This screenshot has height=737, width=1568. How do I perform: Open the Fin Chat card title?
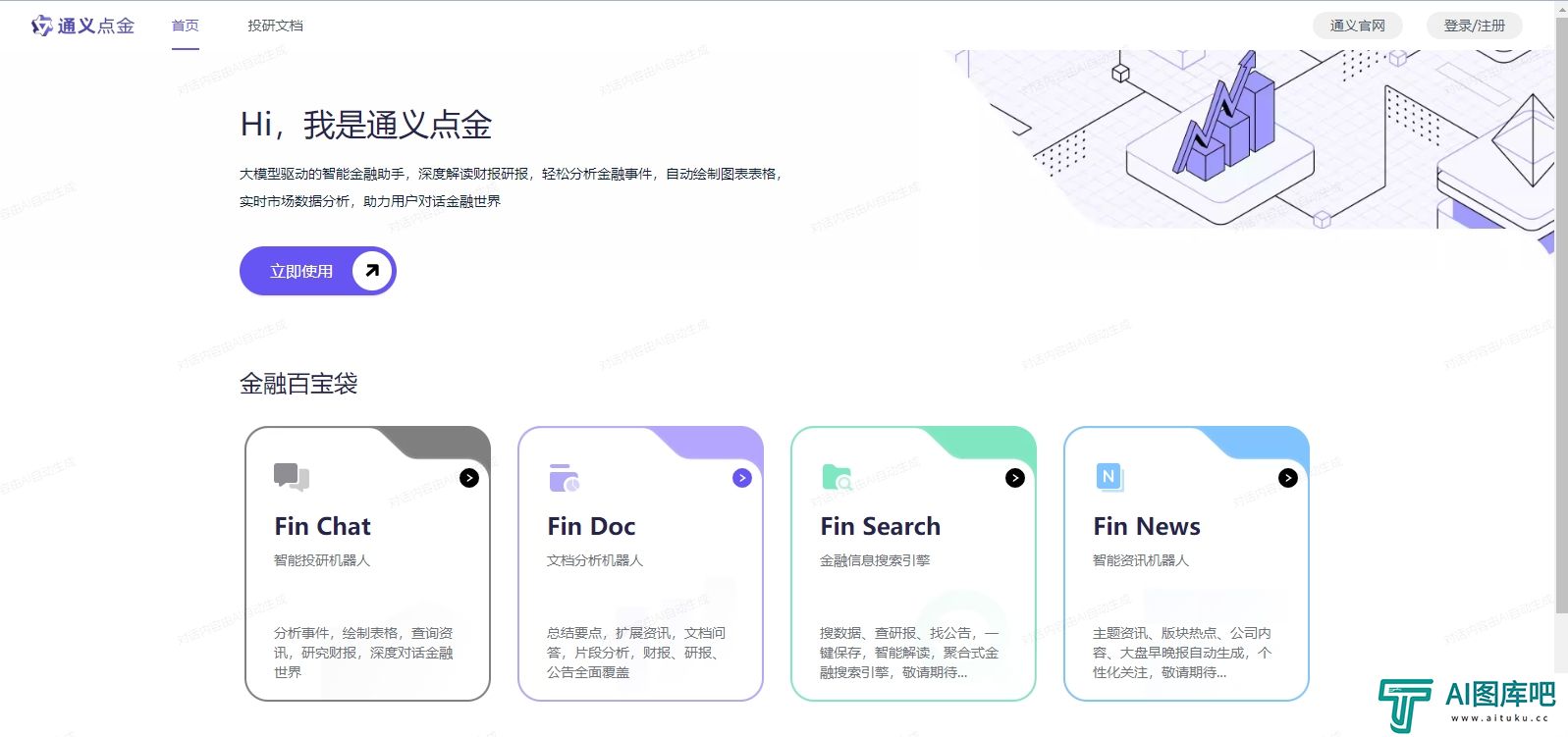(322, 527)
